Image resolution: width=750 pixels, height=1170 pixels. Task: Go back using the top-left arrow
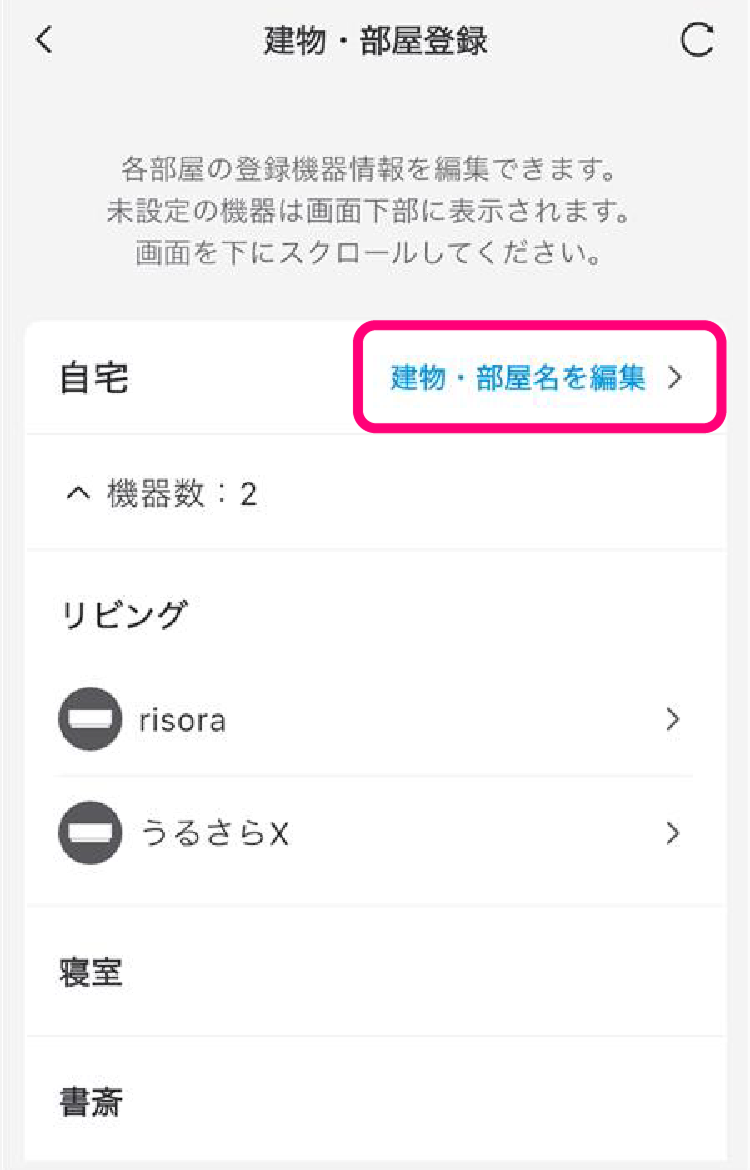44,41
